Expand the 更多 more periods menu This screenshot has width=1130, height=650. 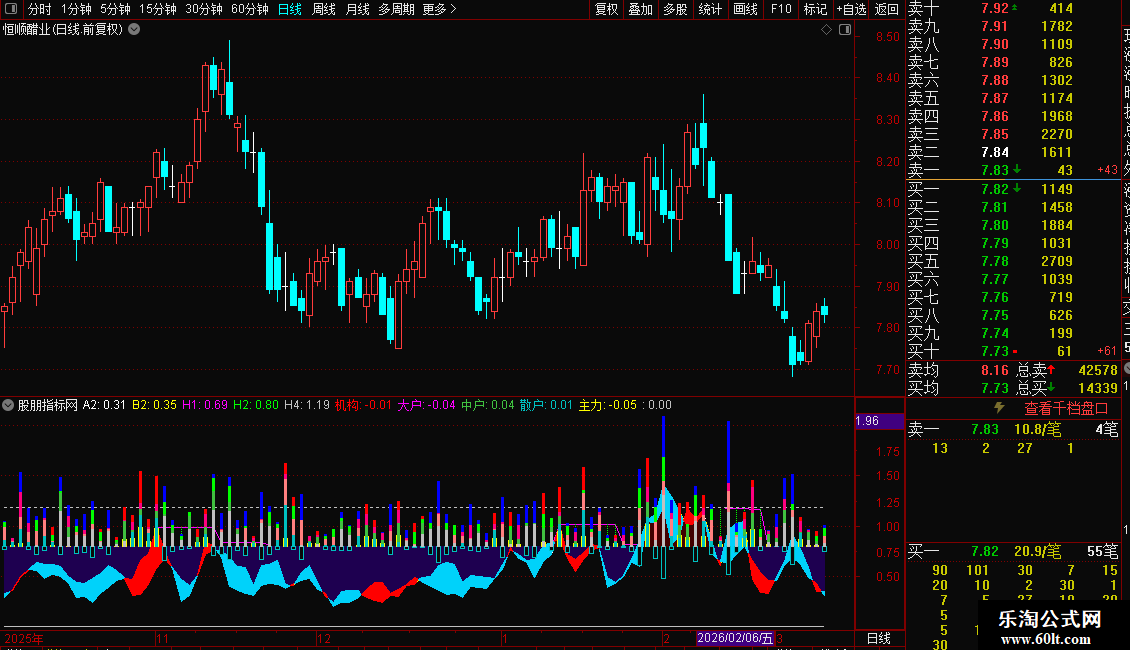(x=439, y=9)
